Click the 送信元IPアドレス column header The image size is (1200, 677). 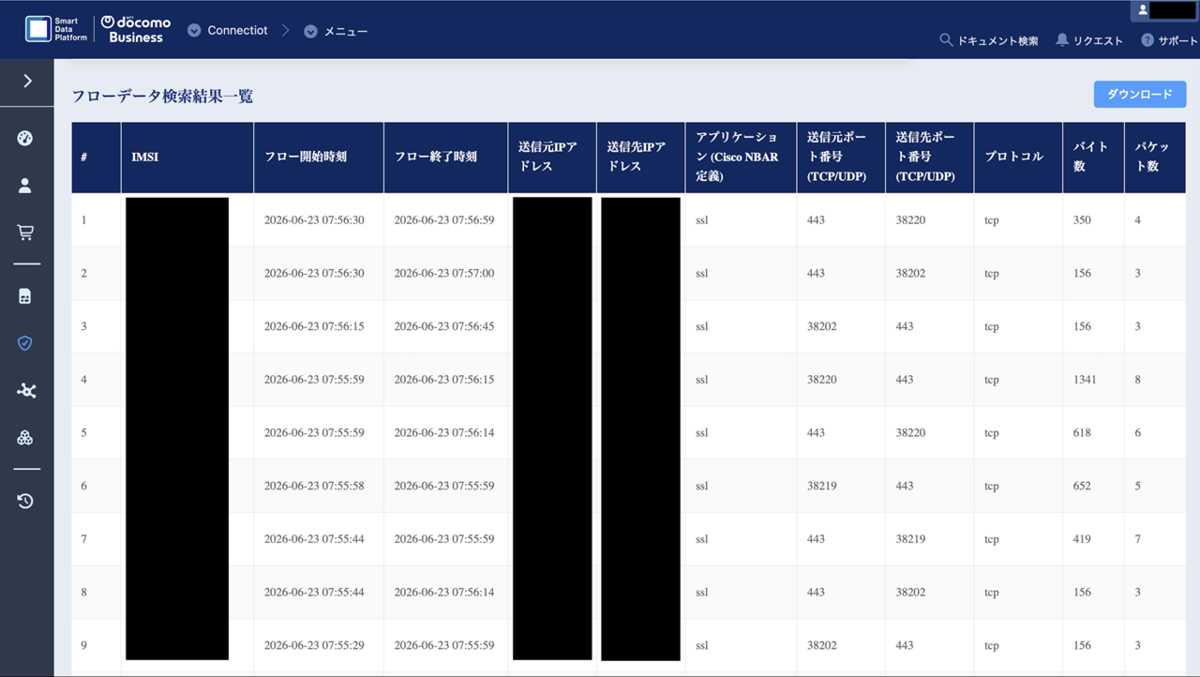click(551, 157)
